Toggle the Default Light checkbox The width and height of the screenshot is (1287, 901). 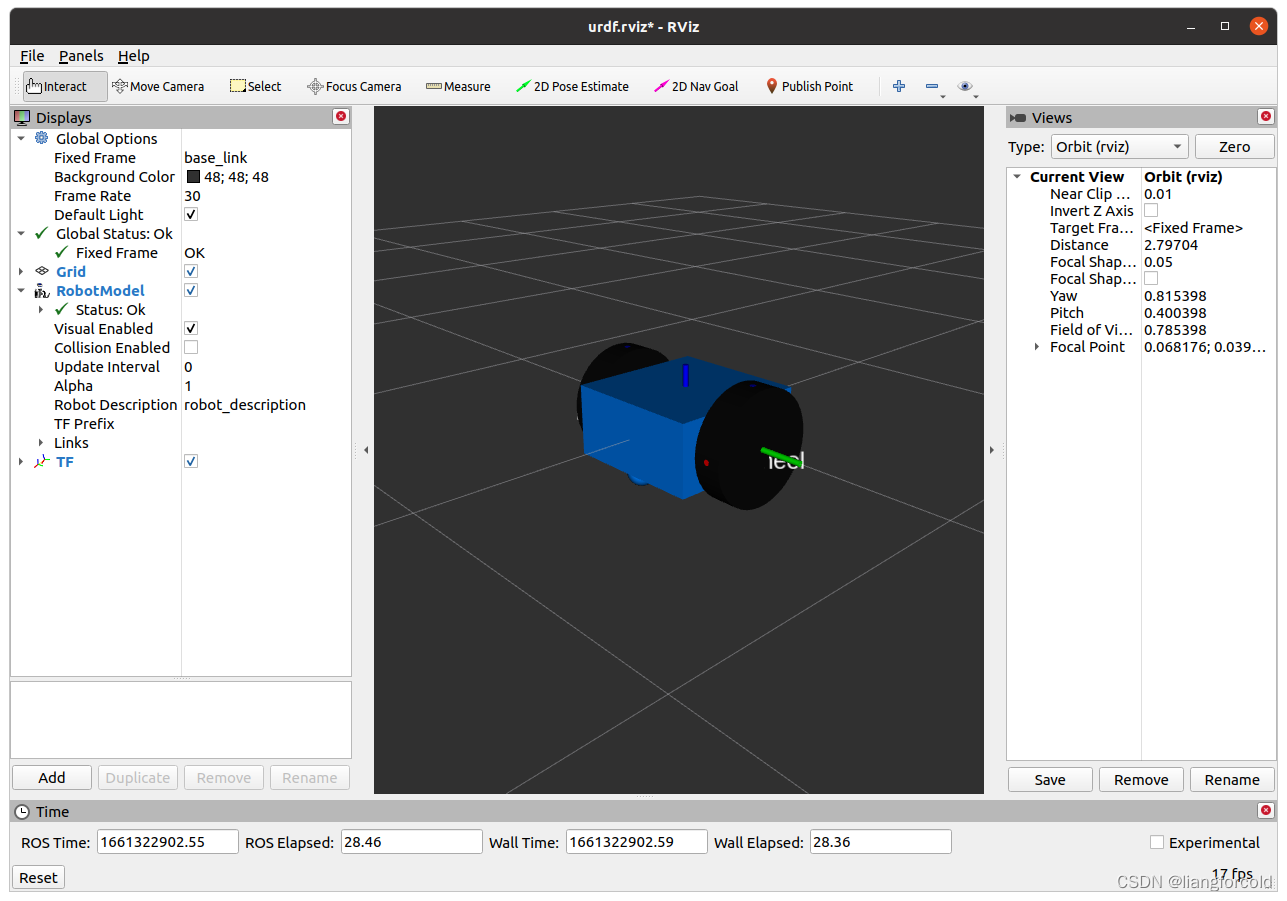click(x=191, y=214)
